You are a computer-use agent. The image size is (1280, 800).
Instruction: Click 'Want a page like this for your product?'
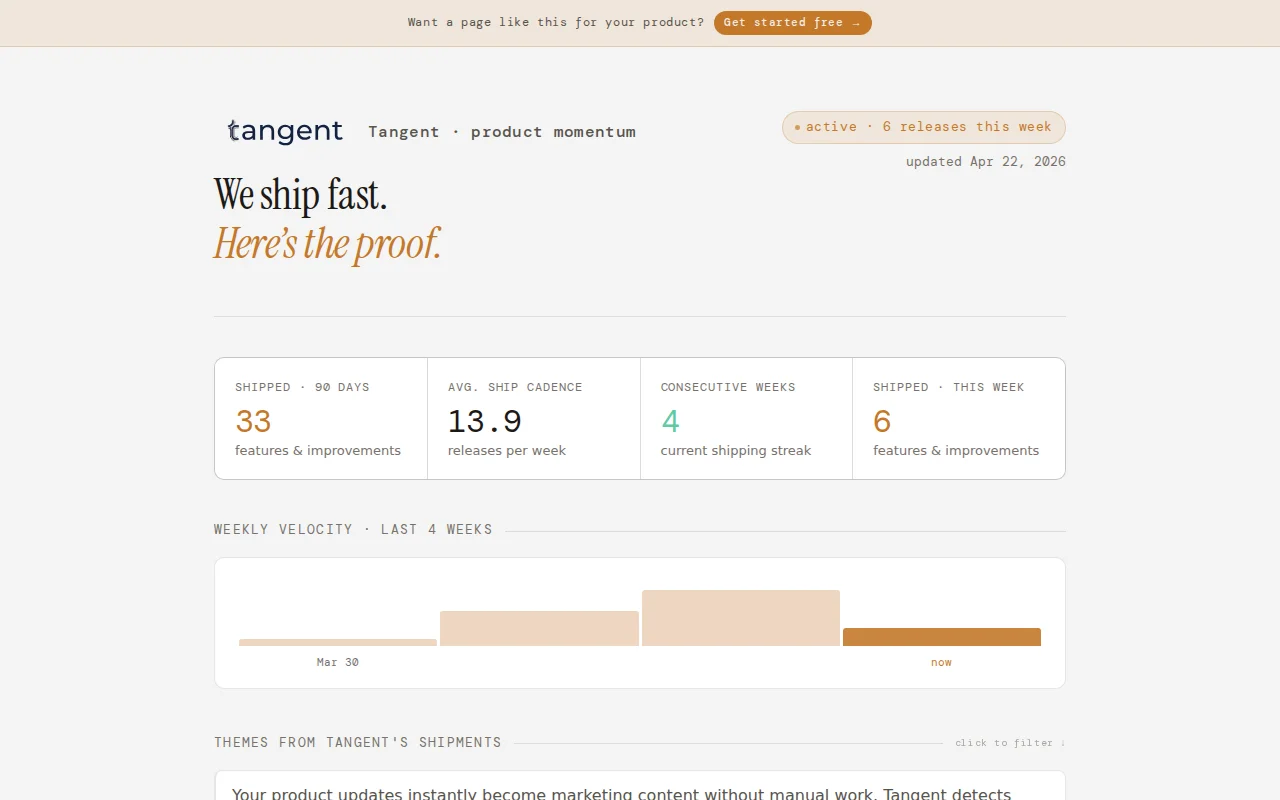pyautogui.click(x=556, y=22)
